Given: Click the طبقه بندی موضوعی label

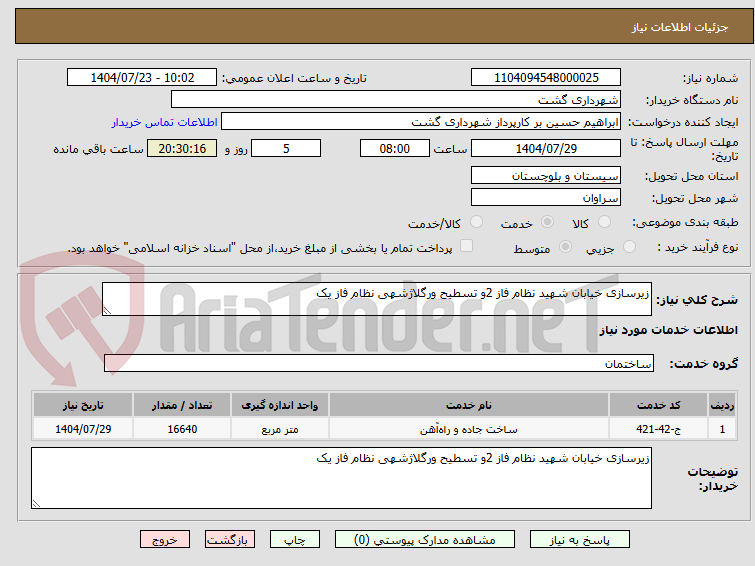Looking at the screenshot, I should tap(685, 222).
